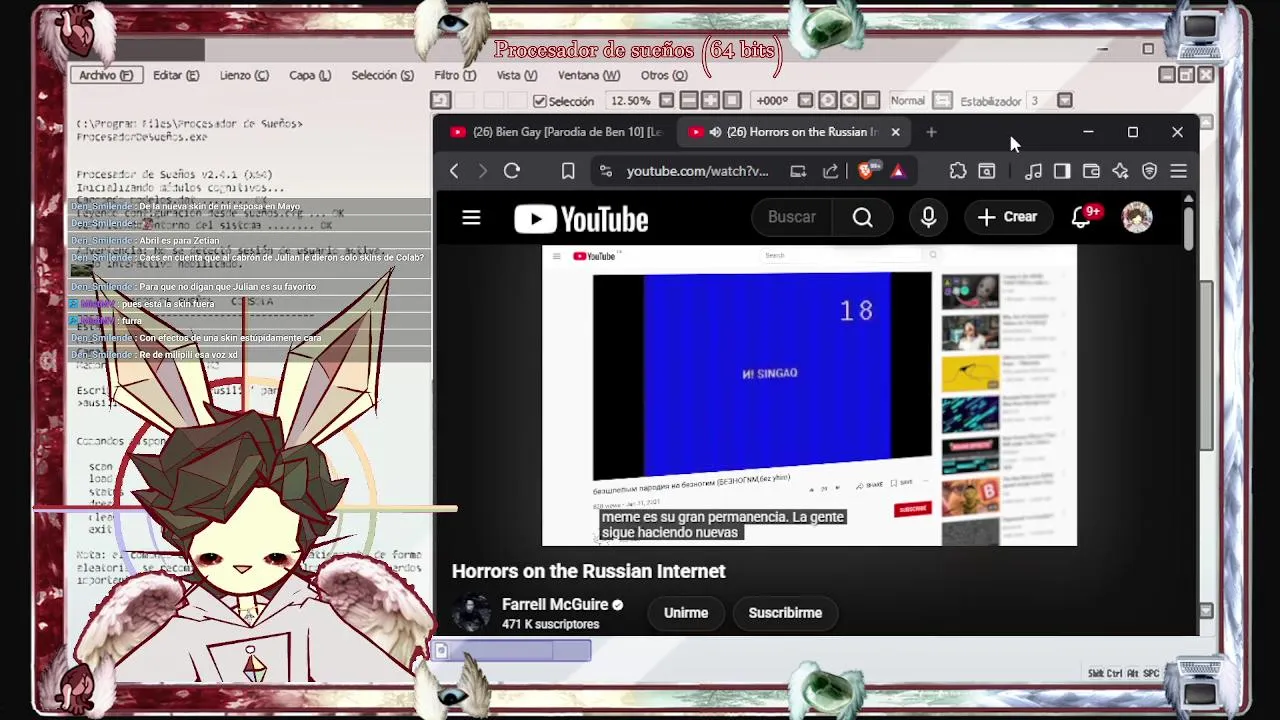Open the Lienzo menu
The image size is (1280, 720).
tap(244, 75)
